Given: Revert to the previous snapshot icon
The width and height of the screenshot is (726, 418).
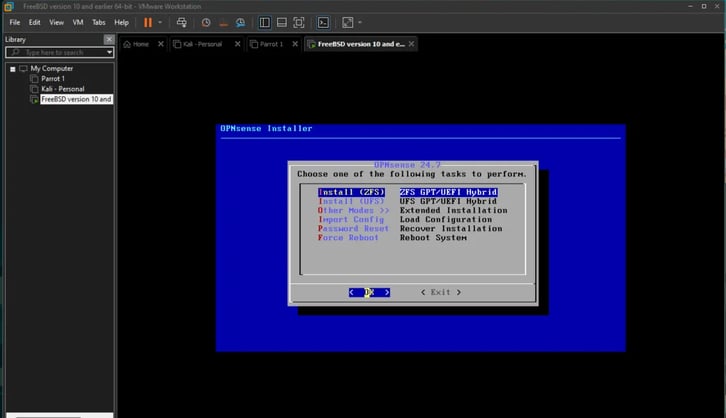Looking at the screenshot, I should pos(223,22).
